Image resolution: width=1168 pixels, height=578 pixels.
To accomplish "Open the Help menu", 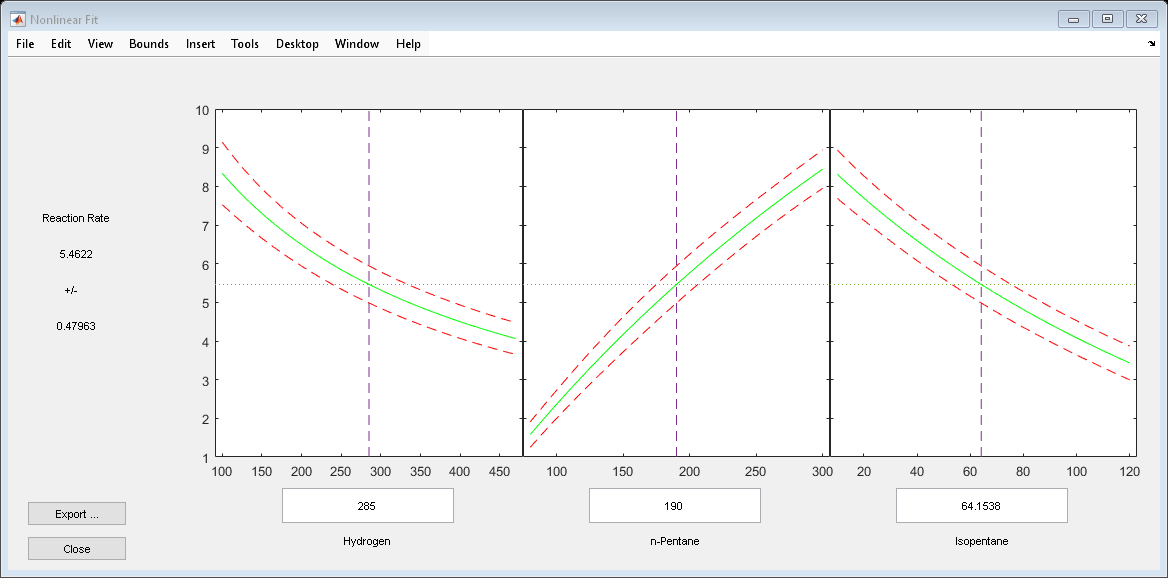I will pyautogui.click(x=408, y=44).
